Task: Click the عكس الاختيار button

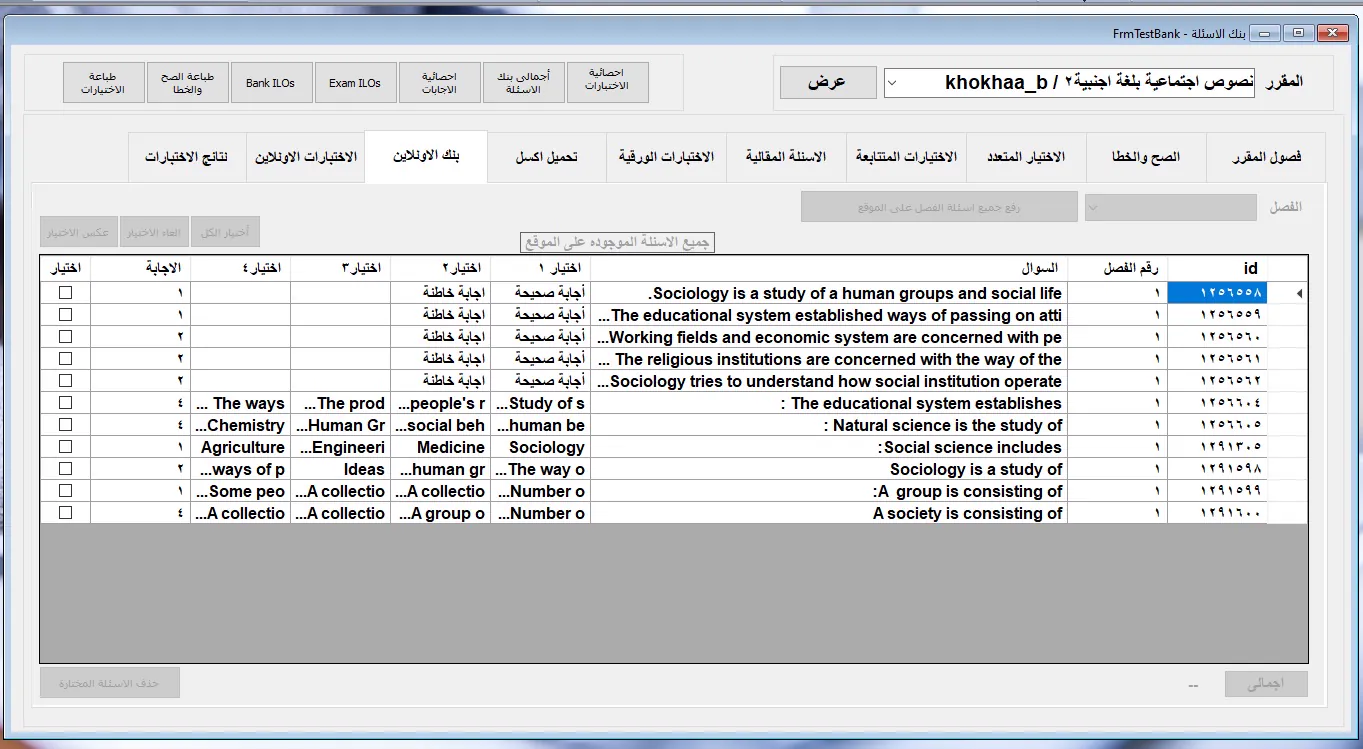Action: 79,232
